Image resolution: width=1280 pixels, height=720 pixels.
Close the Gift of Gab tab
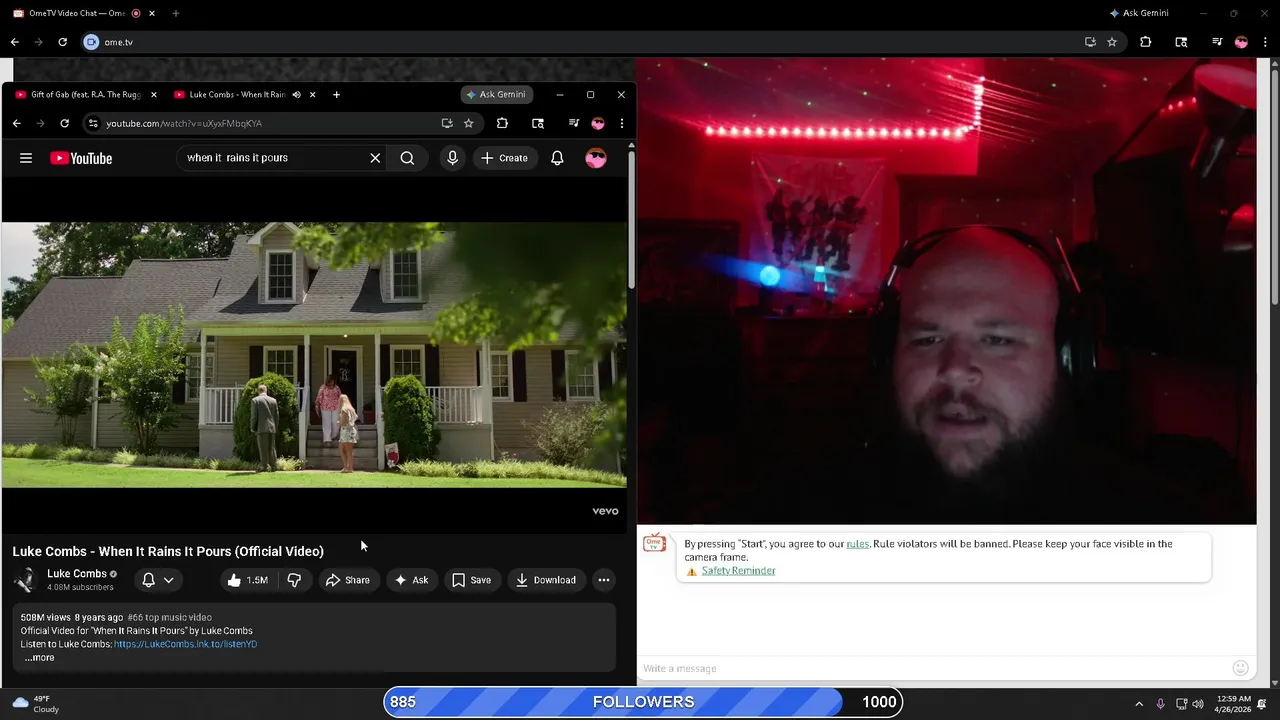point(153,95)
